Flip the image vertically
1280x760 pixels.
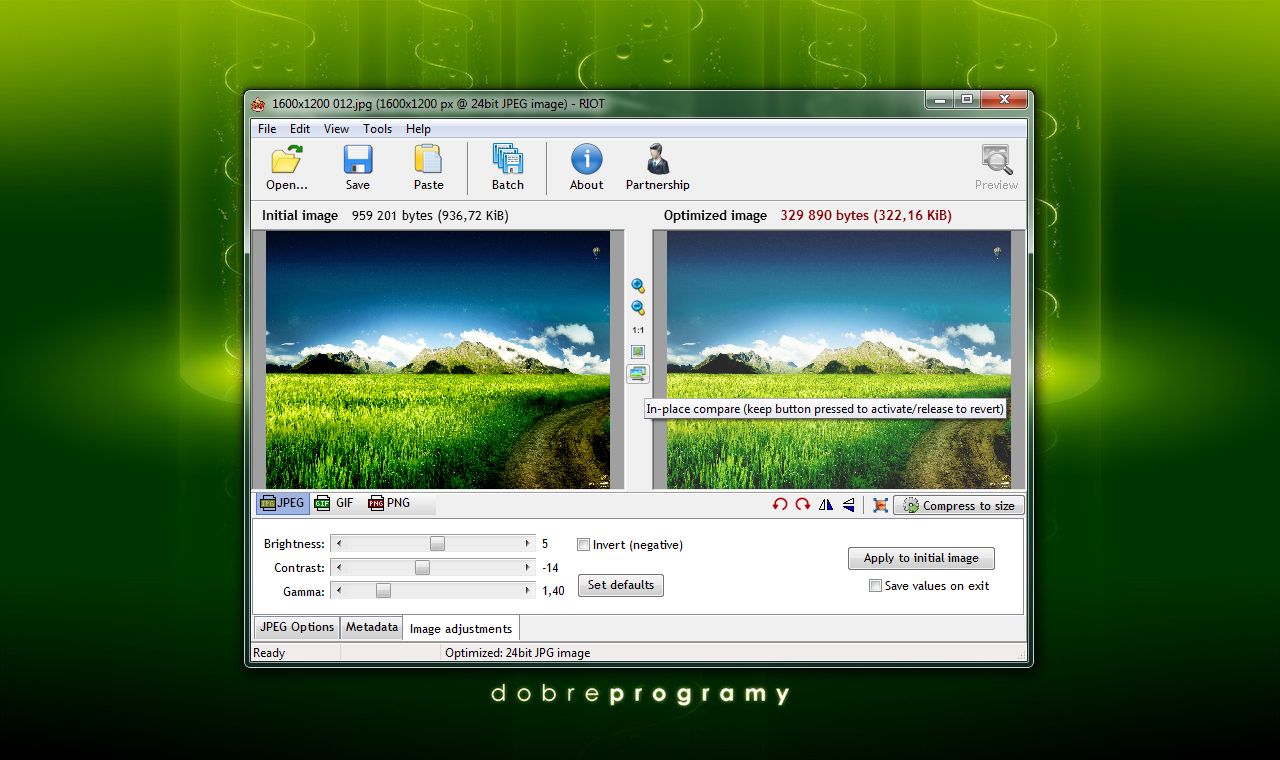pyautogui.click(x=848, y=505)
